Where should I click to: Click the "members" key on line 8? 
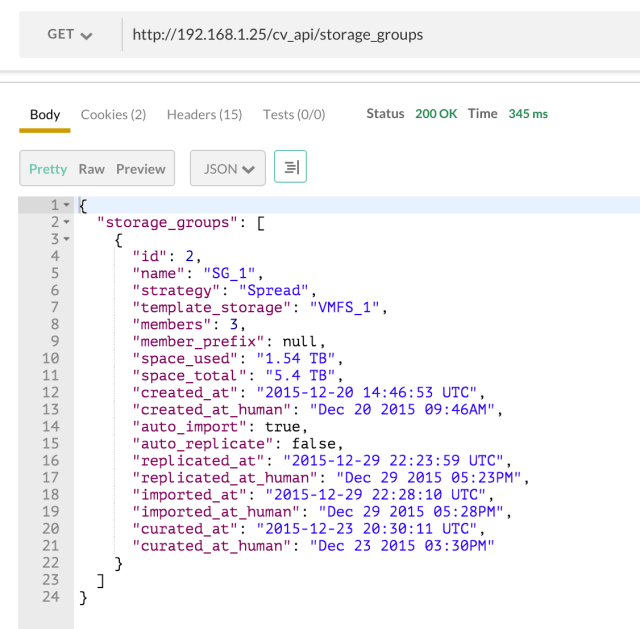172,325
